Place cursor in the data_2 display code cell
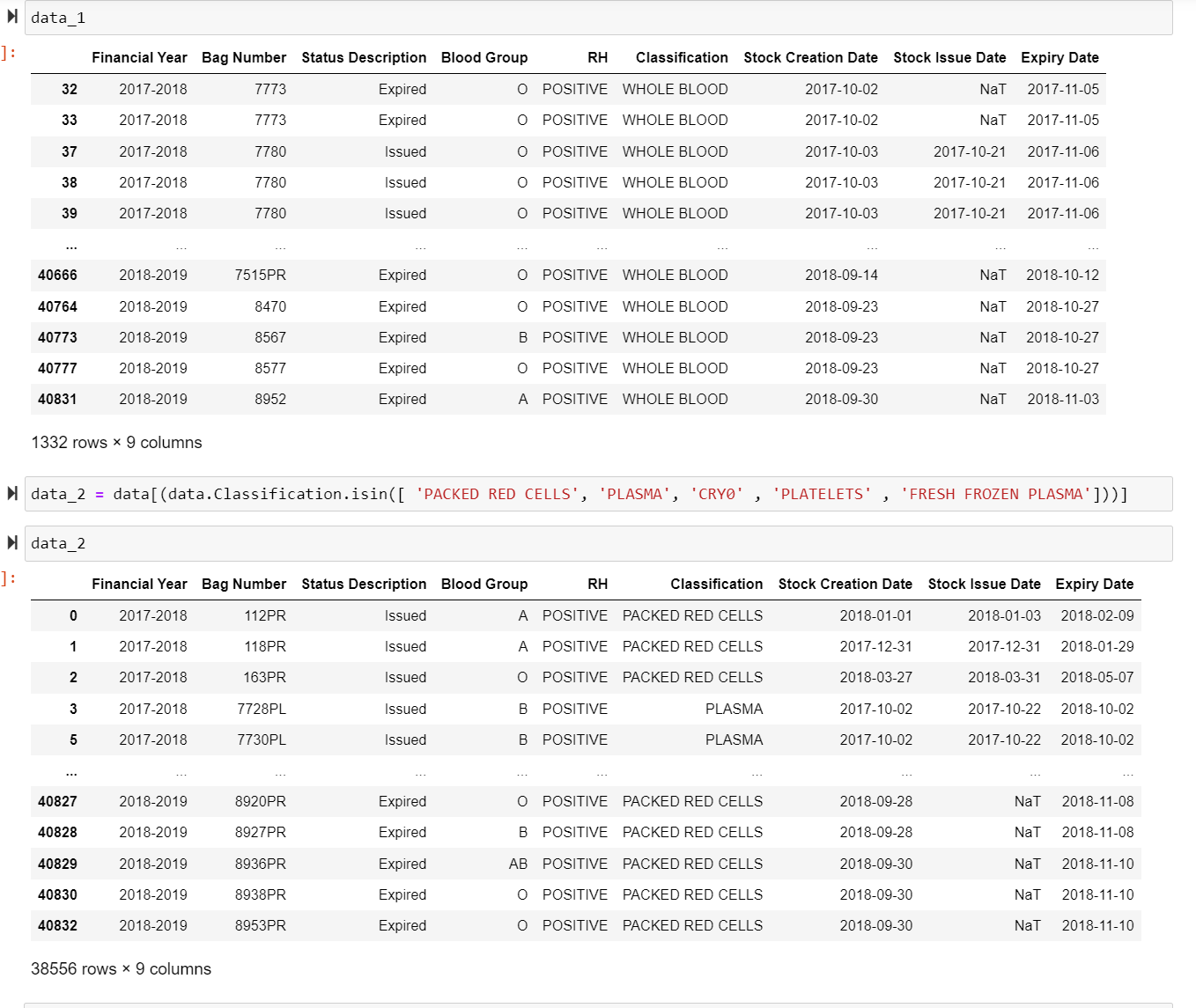Viewport: 1196px width, 1008px height. coord(598,543)
